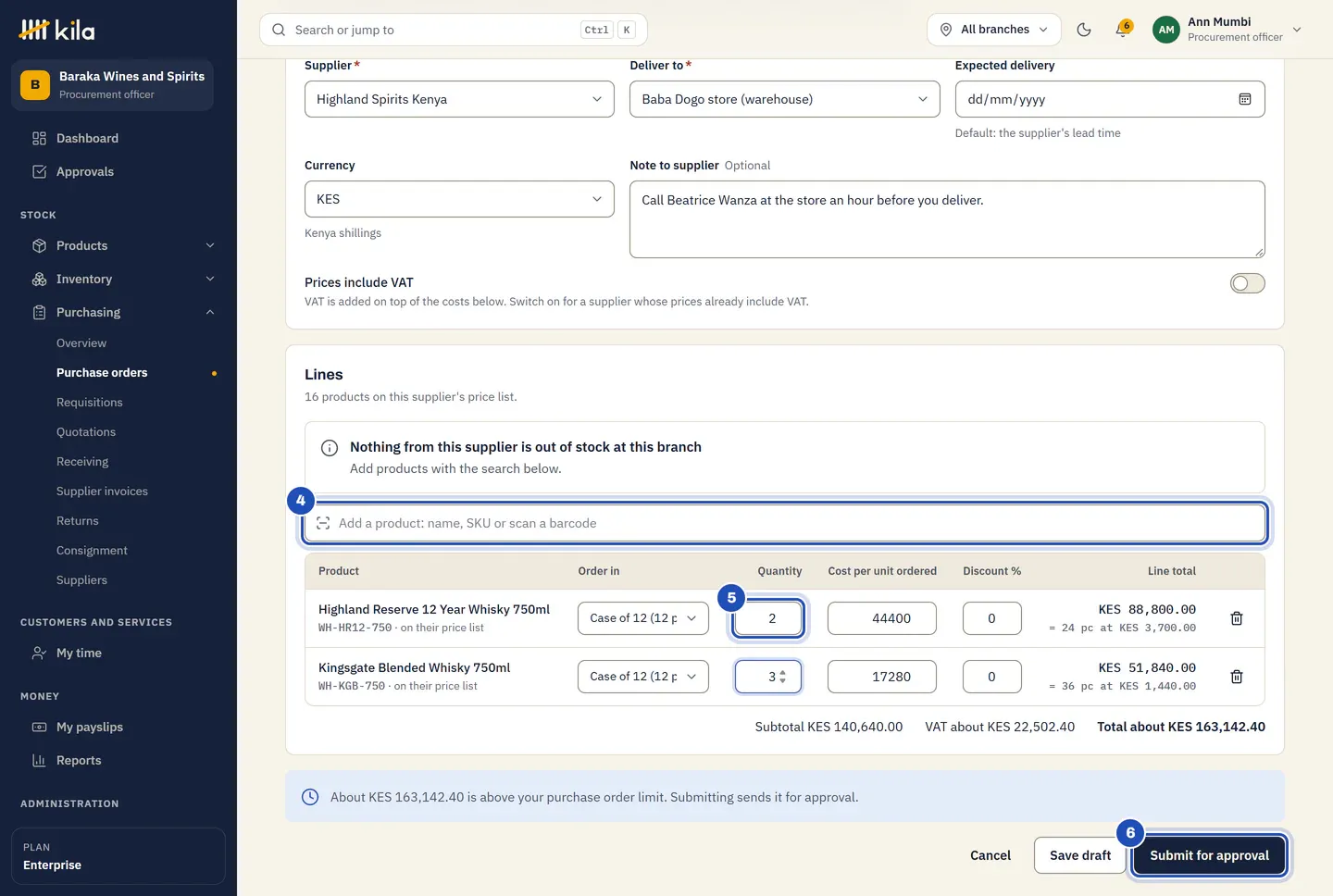This screenshot has height=896, width=1333.
Task: Open the Supplier dropdown
Action: 459,99
